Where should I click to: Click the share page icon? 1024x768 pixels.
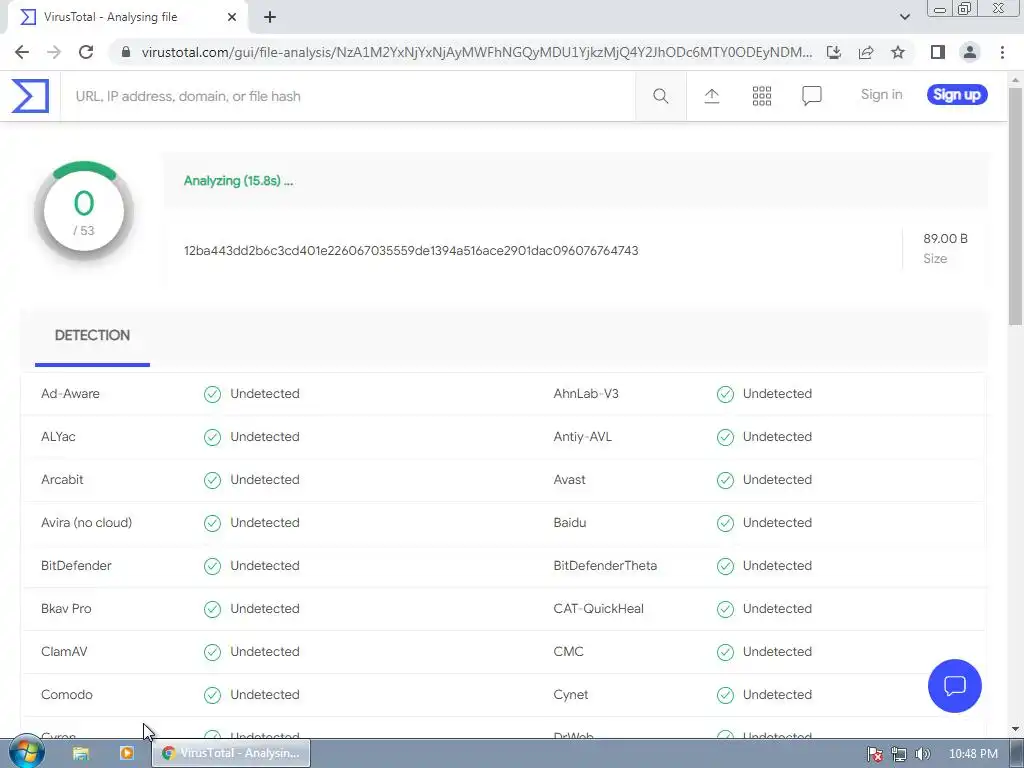[x=866, y=52]
